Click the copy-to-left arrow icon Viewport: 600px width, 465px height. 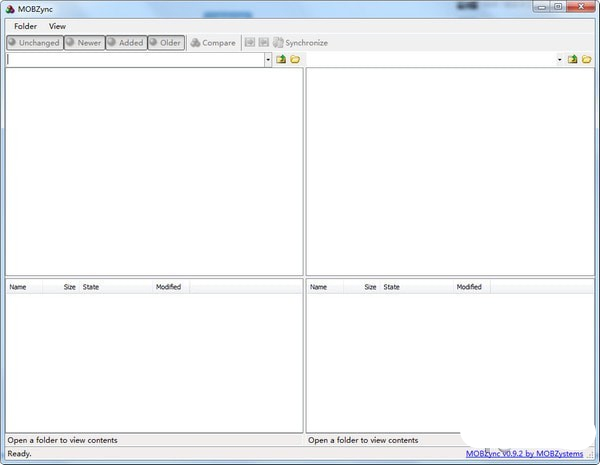coord(264,42)
